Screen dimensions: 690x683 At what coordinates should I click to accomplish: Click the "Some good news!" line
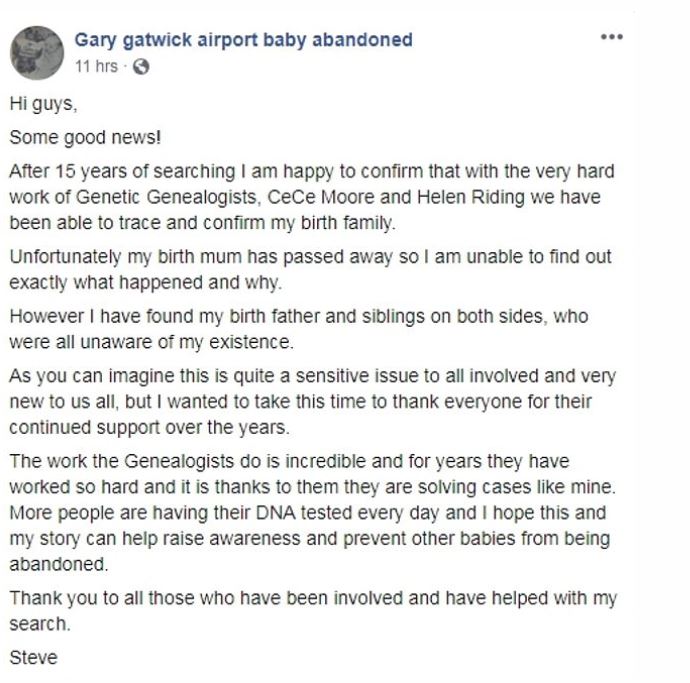pyautogui.click(x=79, y=137)
